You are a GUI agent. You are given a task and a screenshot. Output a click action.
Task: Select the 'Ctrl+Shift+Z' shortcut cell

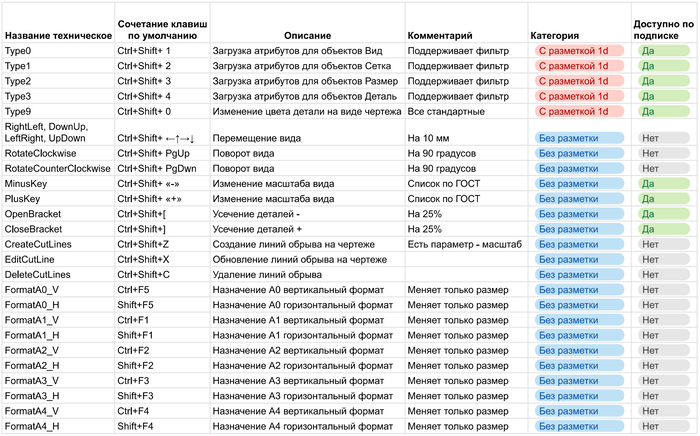(143, 244)
